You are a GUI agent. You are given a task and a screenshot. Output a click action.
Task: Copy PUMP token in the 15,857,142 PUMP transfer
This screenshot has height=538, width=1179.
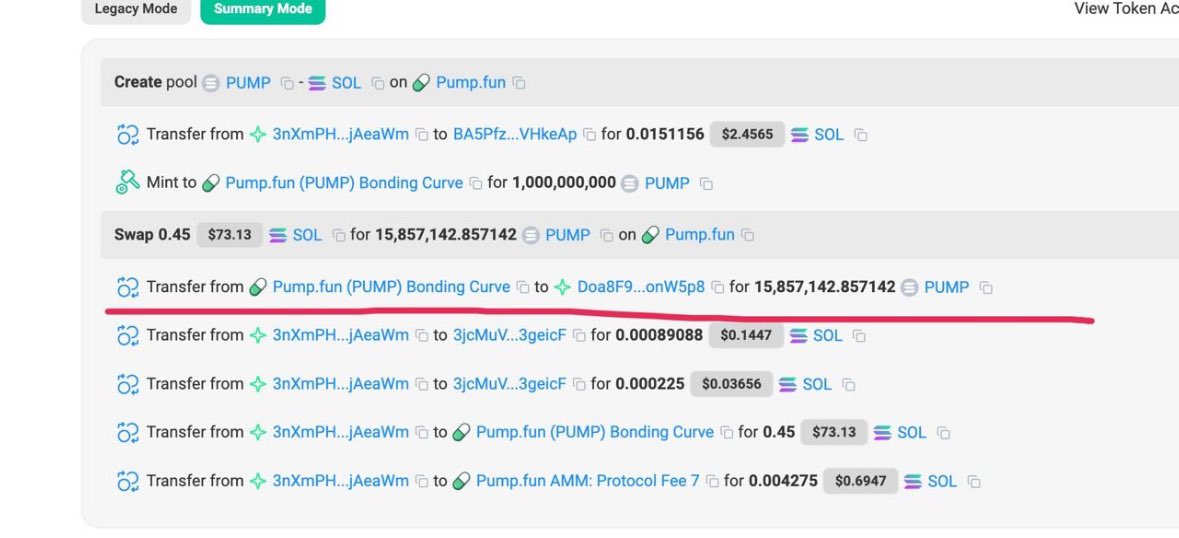tap(986, 288)
